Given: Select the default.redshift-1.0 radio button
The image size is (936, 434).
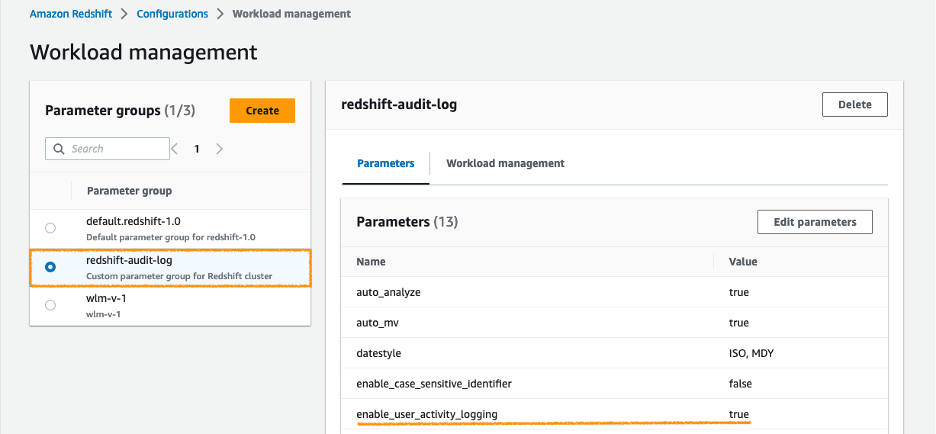Looking at the screenshot, I should [x=51, y=228].
